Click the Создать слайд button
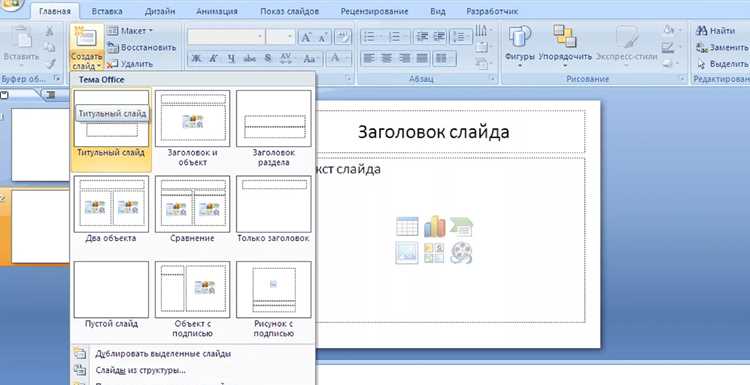750x385 pixels. (87, 48)
